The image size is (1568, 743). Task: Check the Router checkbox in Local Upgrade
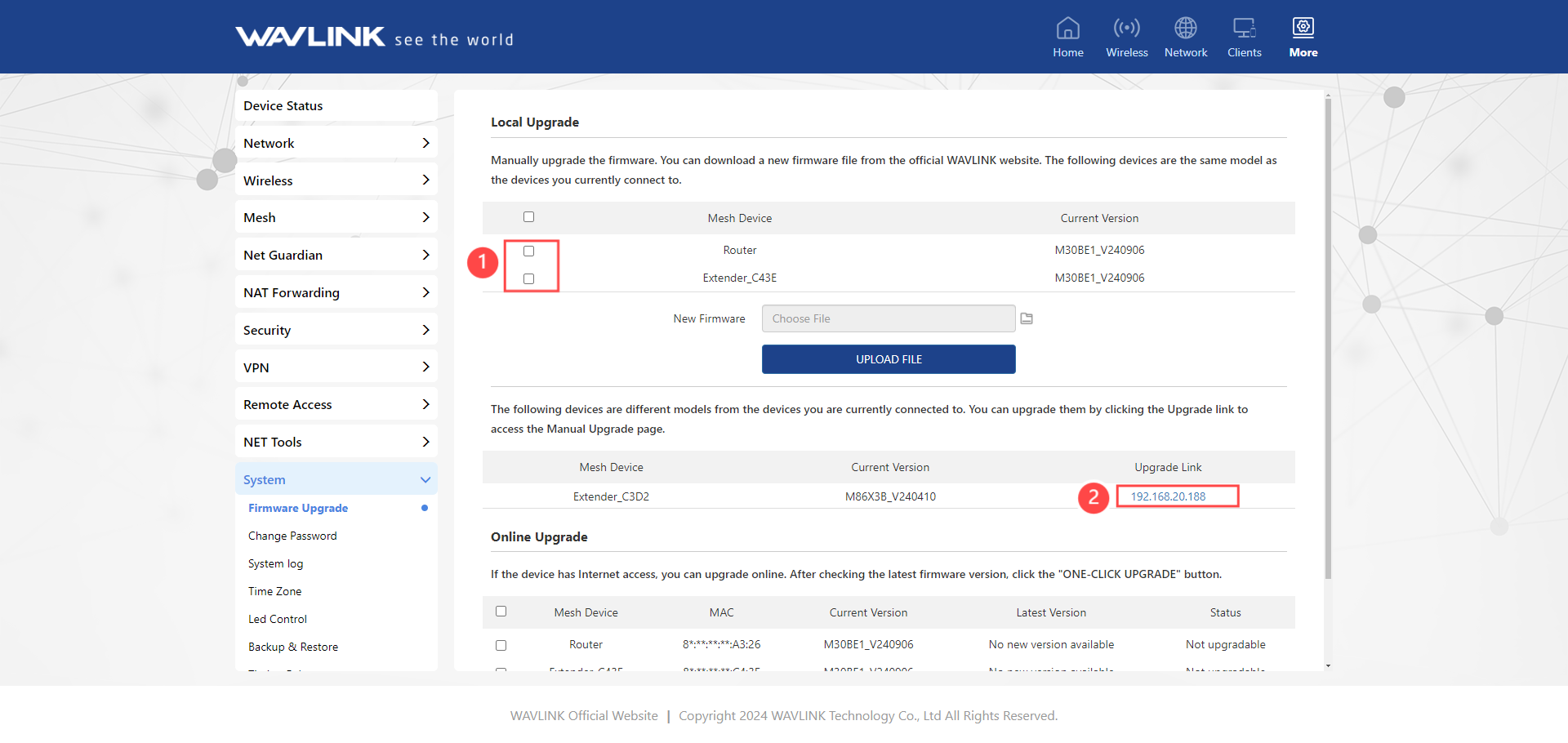(x=528, y=251)
